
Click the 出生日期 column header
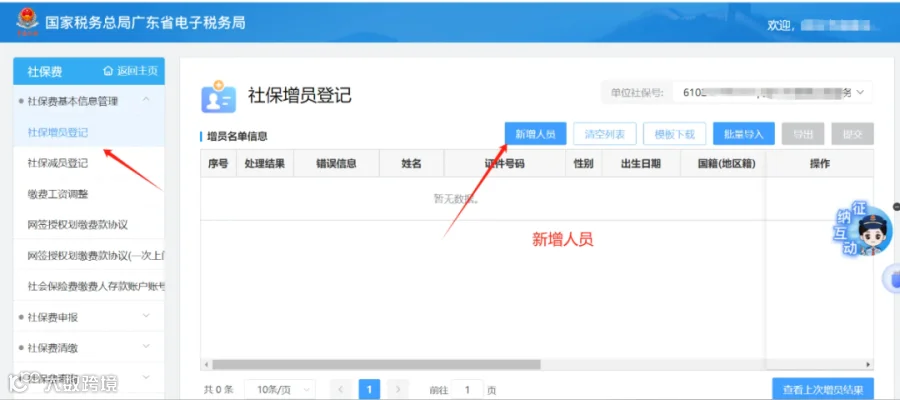[641, 164]
